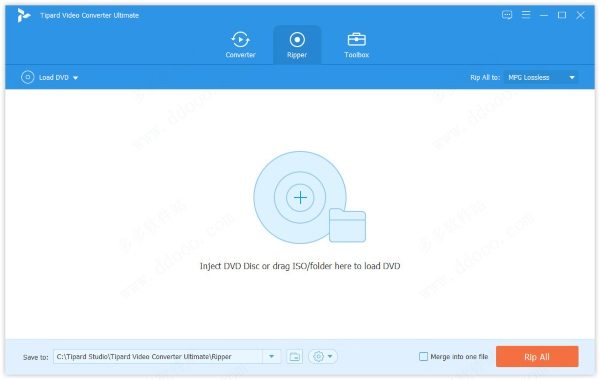Open the hamburger menu icon
The image size is (600, 380).
click(x=526, y=15)
